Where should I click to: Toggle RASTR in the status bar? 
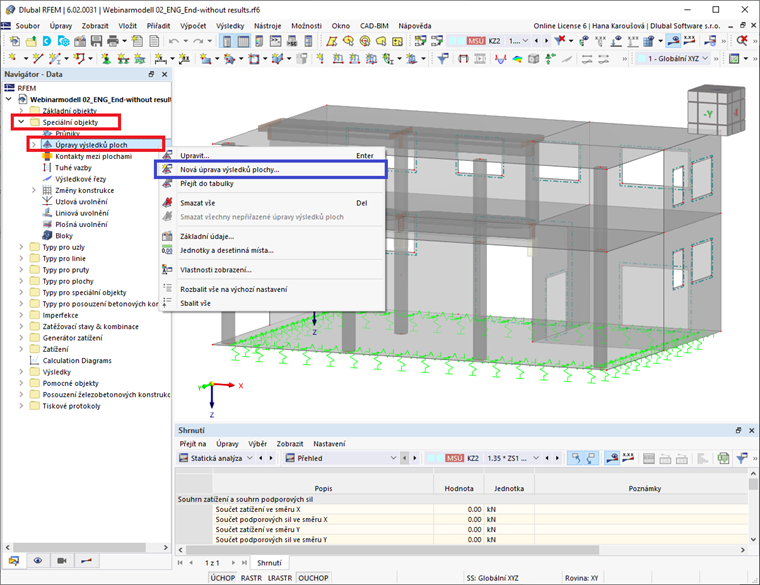coord(251,578)
